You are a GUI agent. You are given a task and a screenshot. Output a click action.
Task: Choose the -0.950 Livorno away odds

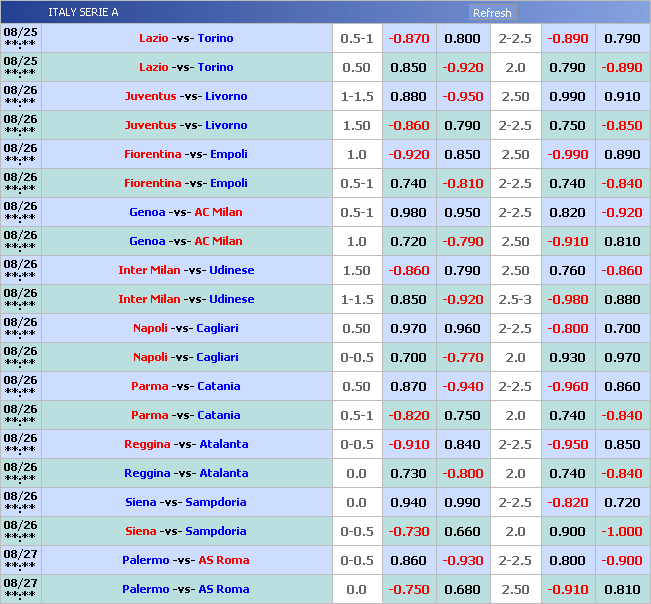pyautogui.click(x=462, y=96)
